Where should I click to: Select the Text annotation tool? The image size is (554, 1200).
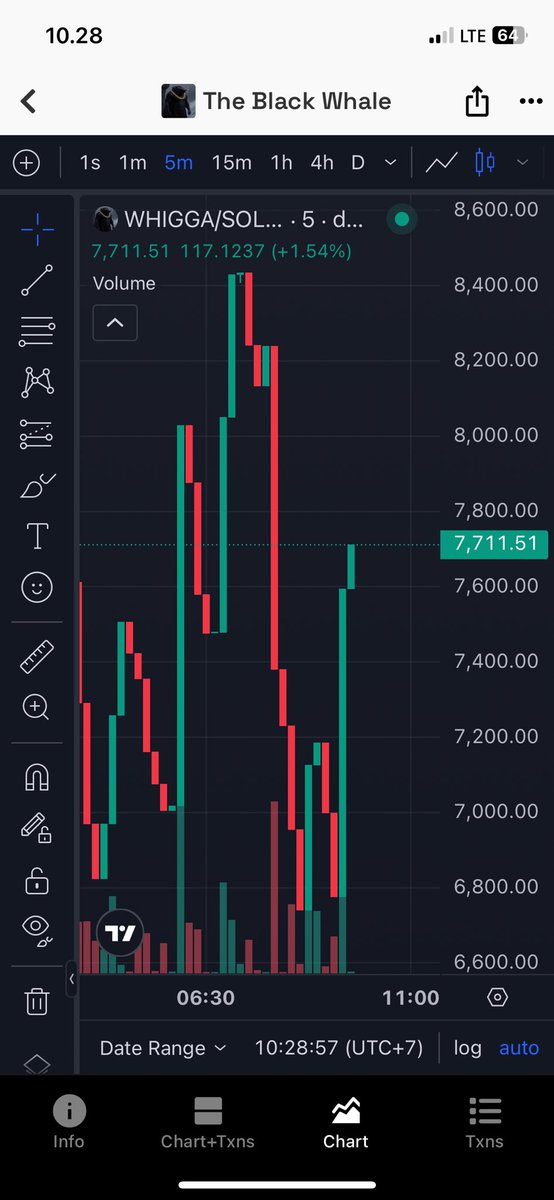37,537
